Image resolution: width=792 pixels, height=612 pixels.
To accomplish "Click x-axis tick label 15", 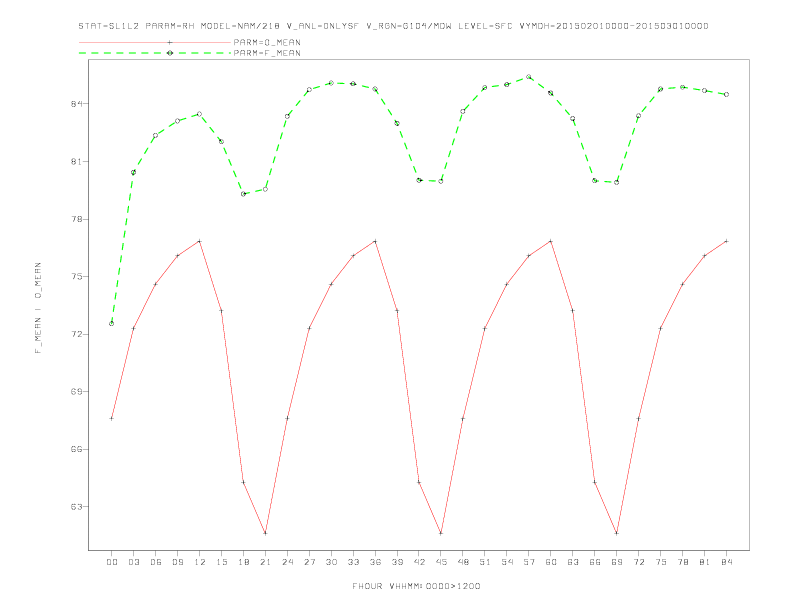I will click(221, 562).
